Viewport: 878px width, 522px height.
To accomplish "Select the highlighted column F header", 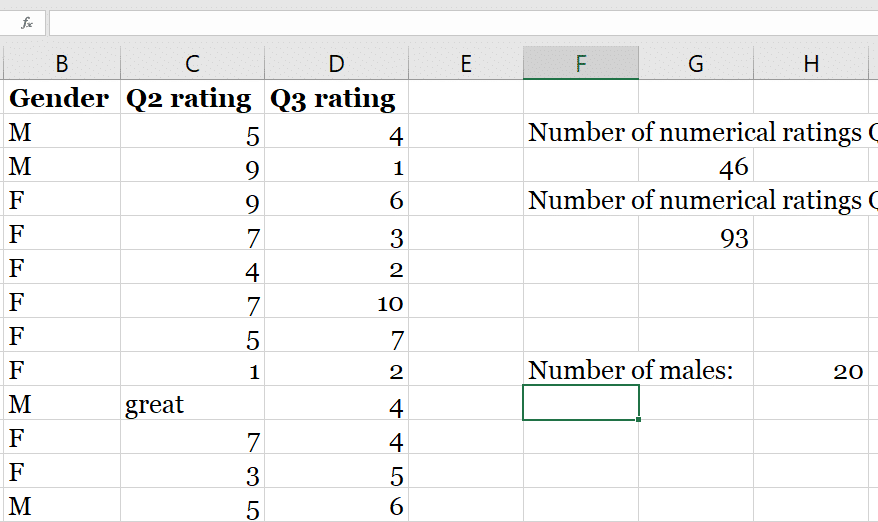I will coord(581,63).
